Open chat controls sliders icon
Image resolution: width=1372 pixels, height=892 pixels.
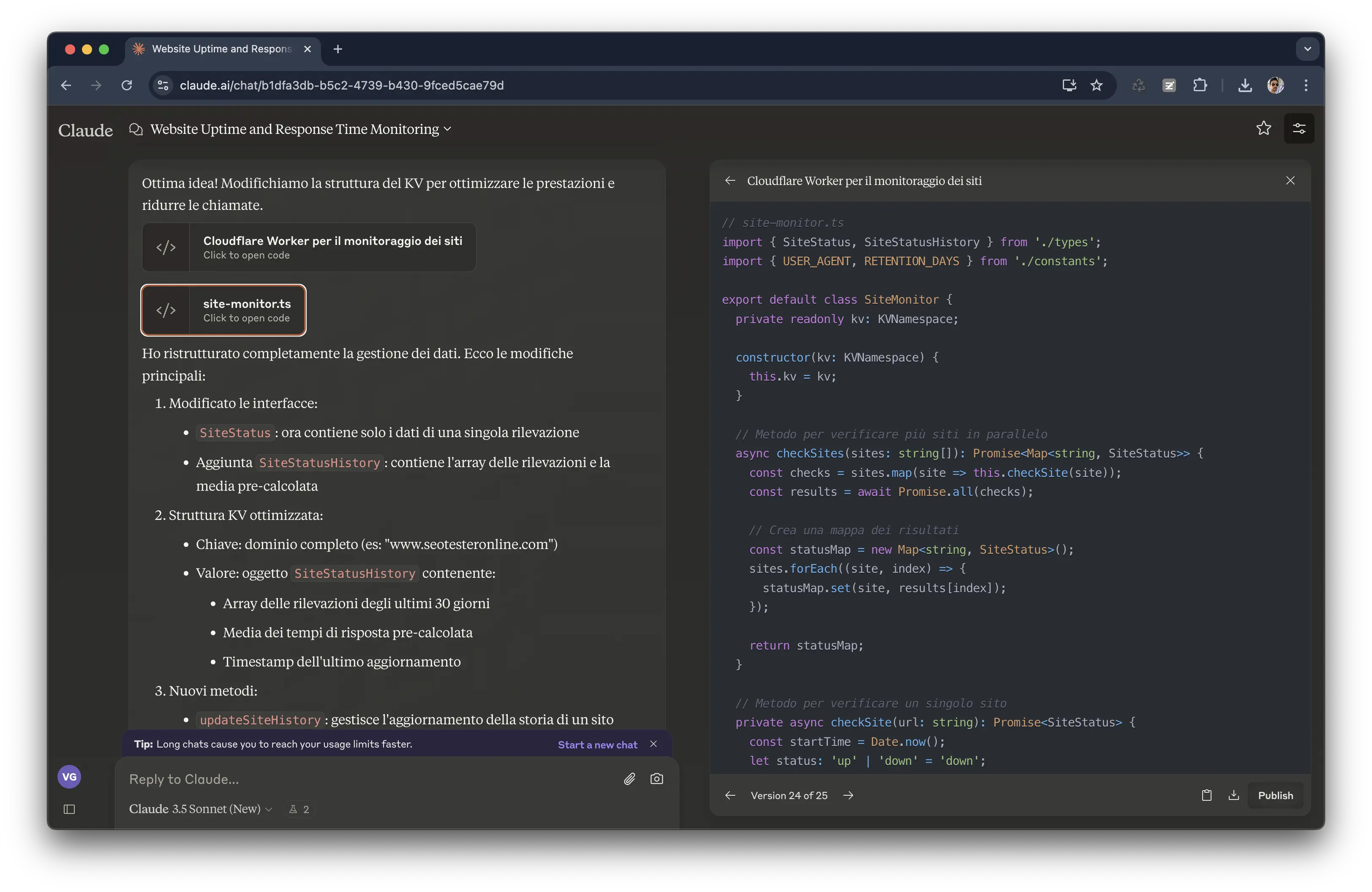(x=1299, y=128)
